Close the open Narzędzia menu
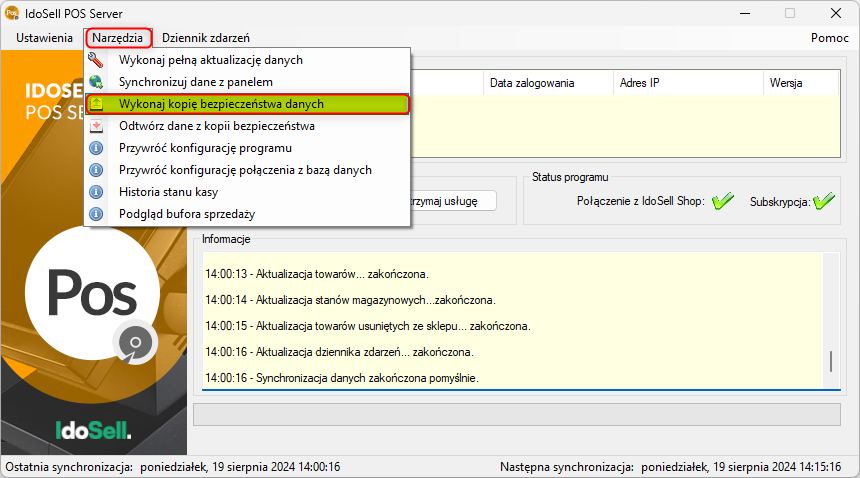Viewport: 860px width, 478px height. [x=117, y=38]
